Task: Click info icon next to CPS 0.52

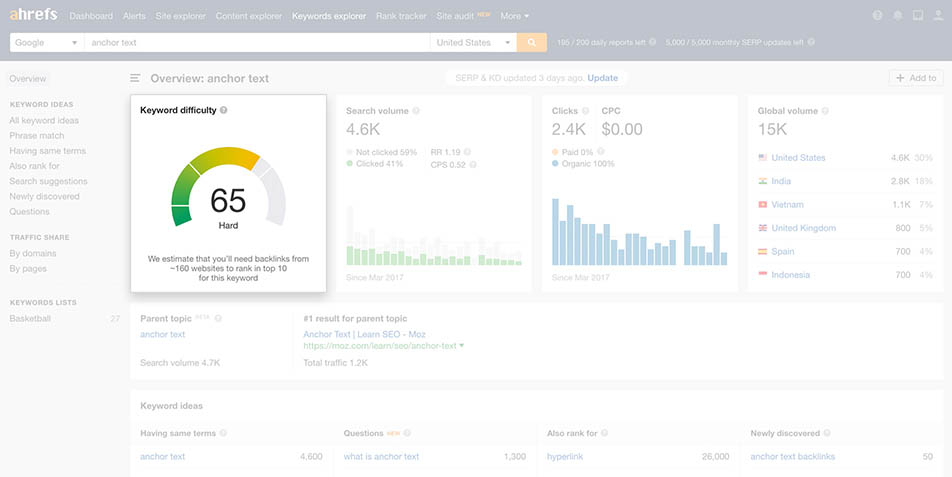Action: 473,165
